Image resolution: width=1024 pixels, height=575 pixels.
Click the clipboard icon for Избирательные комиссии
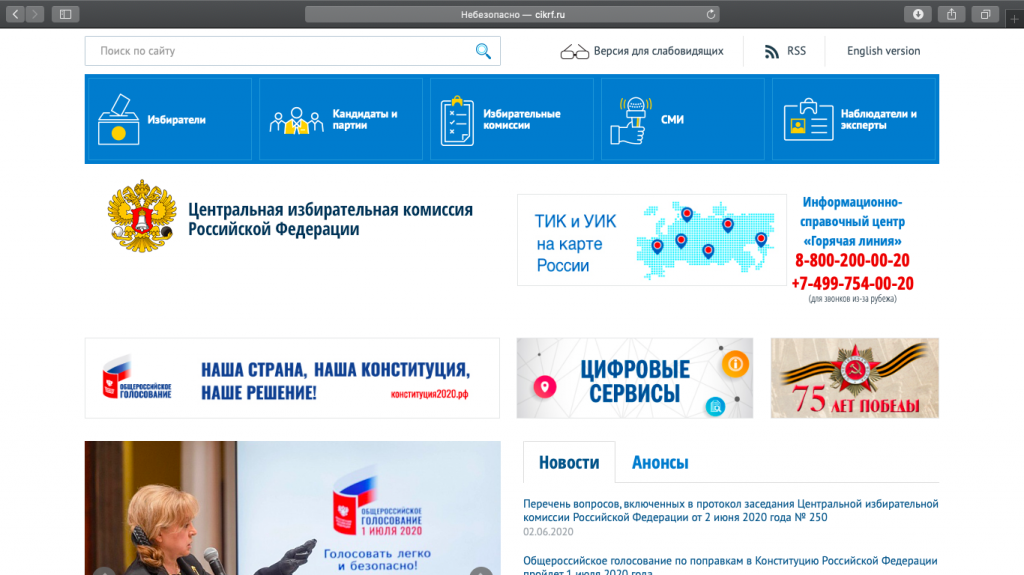(x=457, y=121)
